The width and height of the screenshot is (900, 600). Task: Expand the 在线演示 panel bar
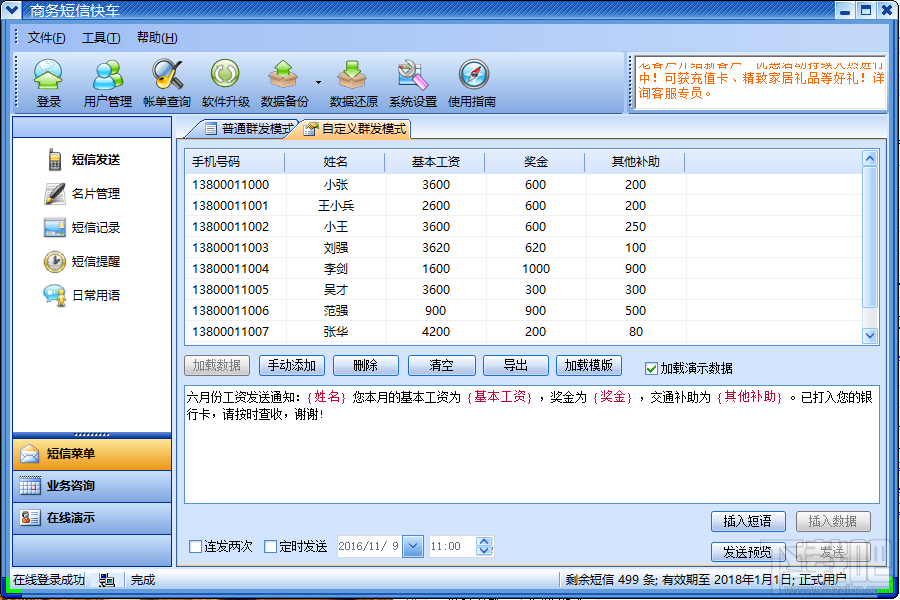pyautogui.click(x=92, y=518)
